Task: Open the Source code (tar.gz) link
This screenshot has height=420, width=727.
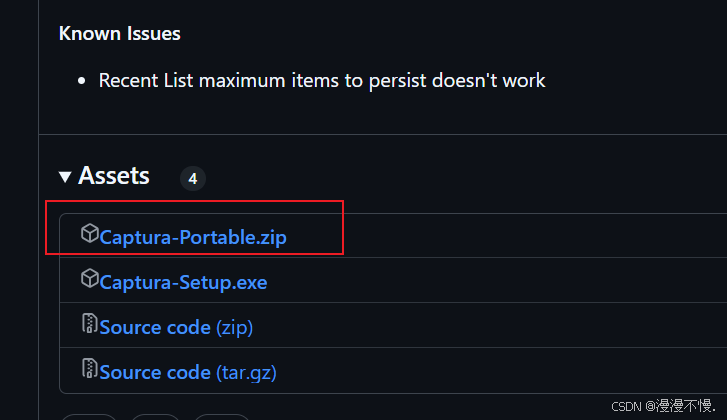Action: pyautogui.click(x=188, y=372)
